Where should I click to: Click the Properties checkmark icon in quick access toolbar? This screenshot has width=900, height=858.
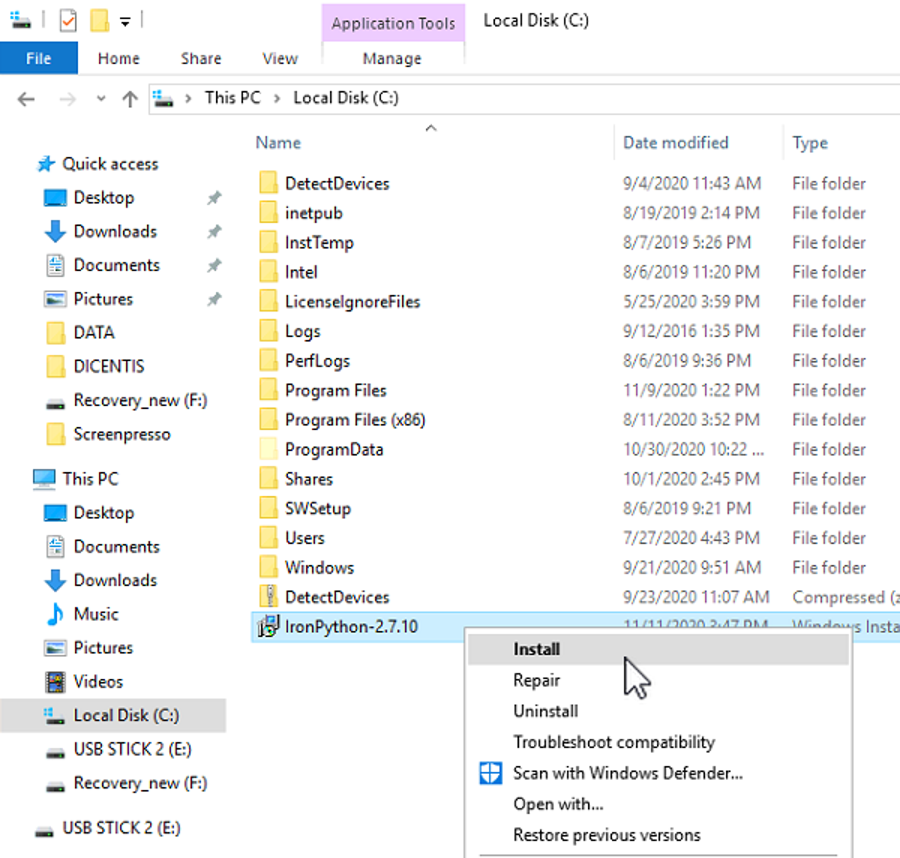[68, 21]
